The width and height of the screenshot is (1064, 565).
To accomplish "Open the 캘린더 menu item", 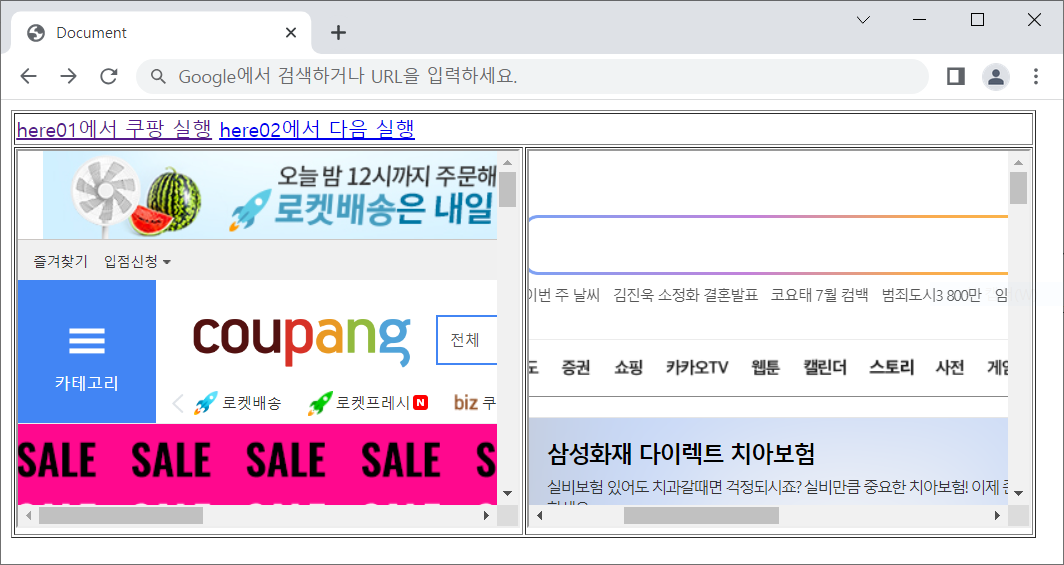I will [x=824, y=368].
